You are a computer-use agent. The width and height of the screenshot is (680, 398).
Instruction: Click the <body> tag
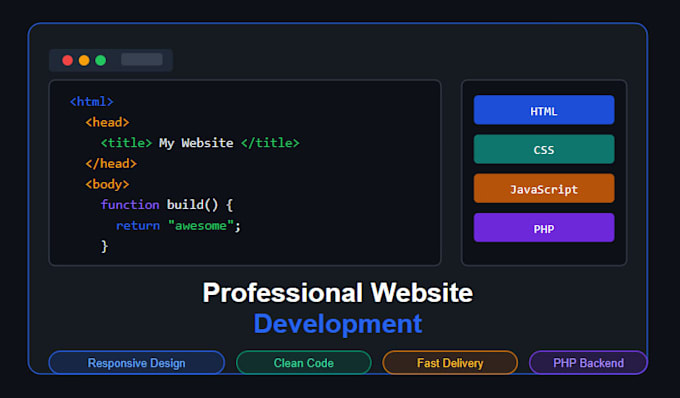107,184
